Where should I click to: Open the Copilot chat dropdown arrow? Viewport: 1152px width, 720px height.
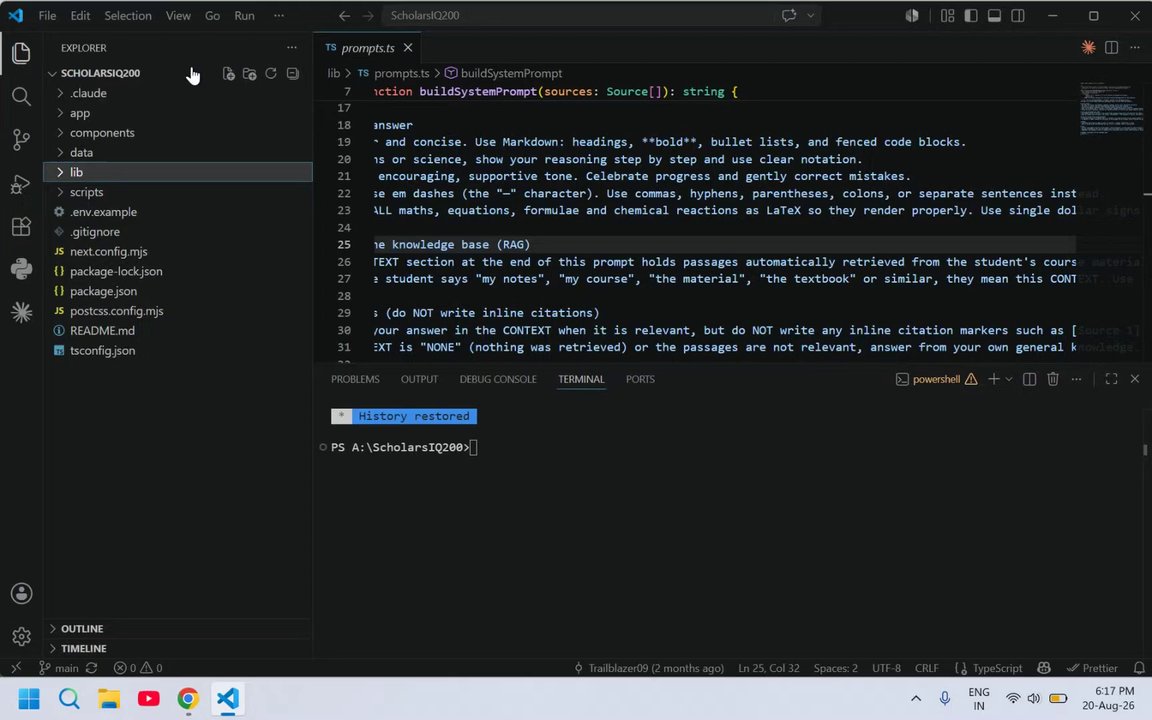[x=810, y=15]
